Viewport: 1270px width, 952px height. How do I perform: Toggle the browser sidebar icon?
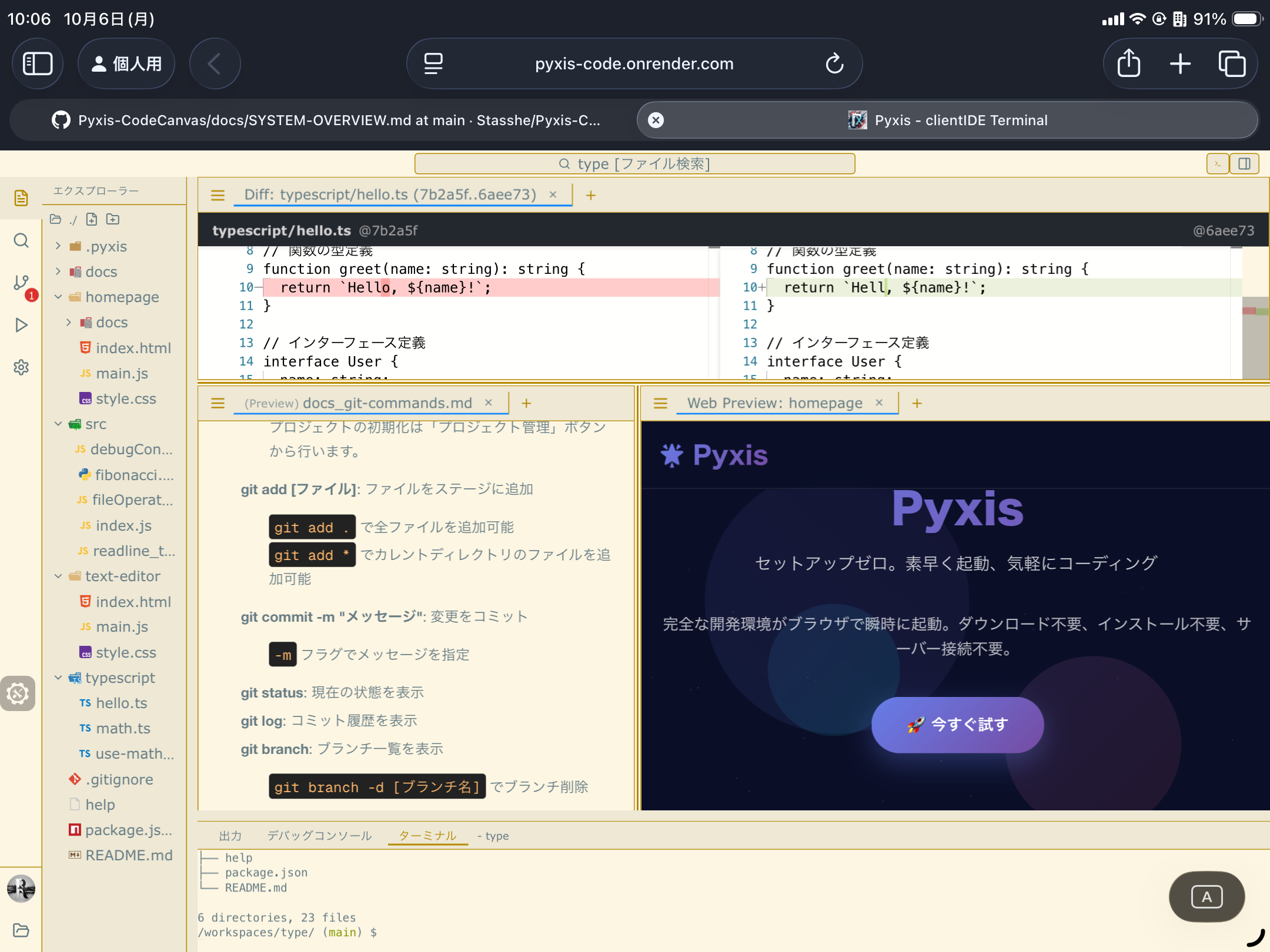38,63
